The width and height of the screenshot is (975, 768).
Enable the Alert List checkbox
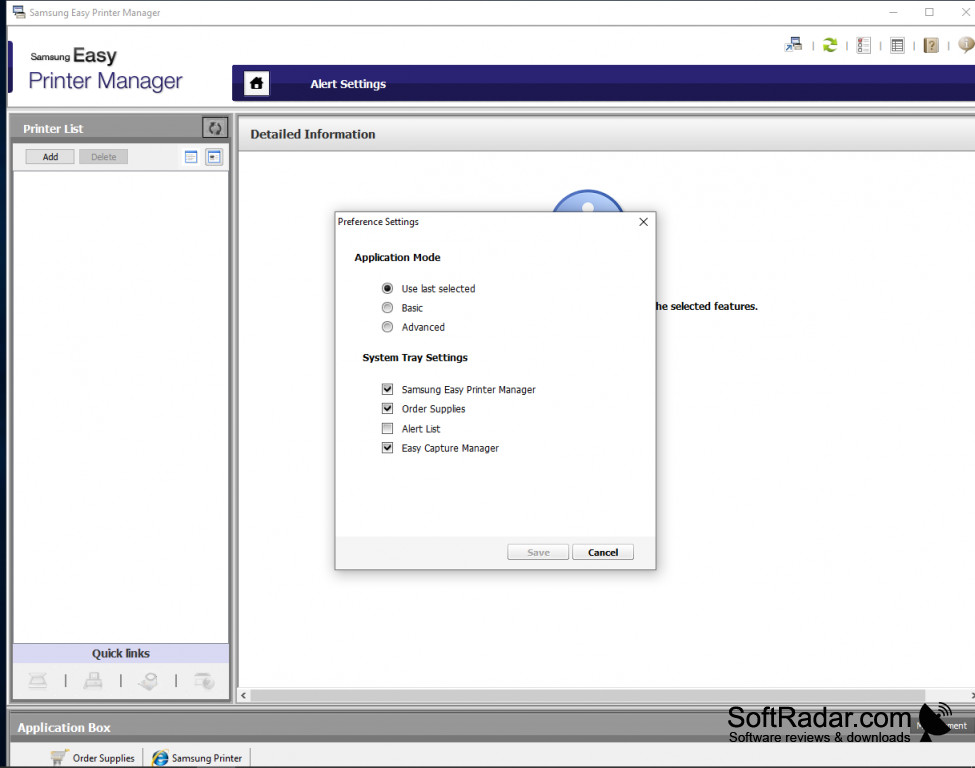(x=387, y=428)
